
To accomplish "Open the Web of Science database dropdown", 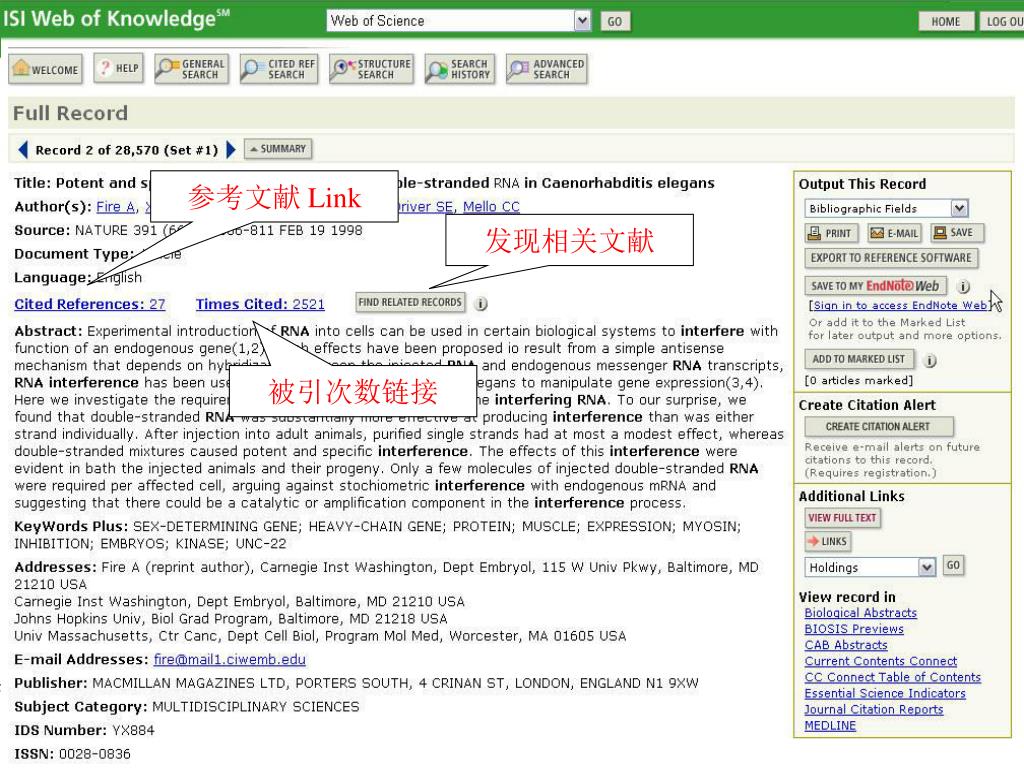I will 582,21.
